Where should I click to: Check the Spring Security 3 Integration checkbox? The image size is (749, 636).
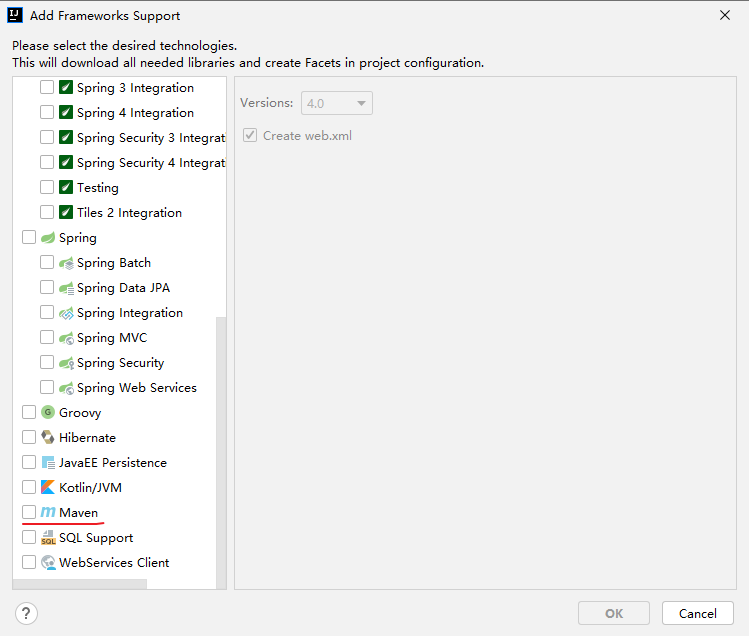point(47,137)
